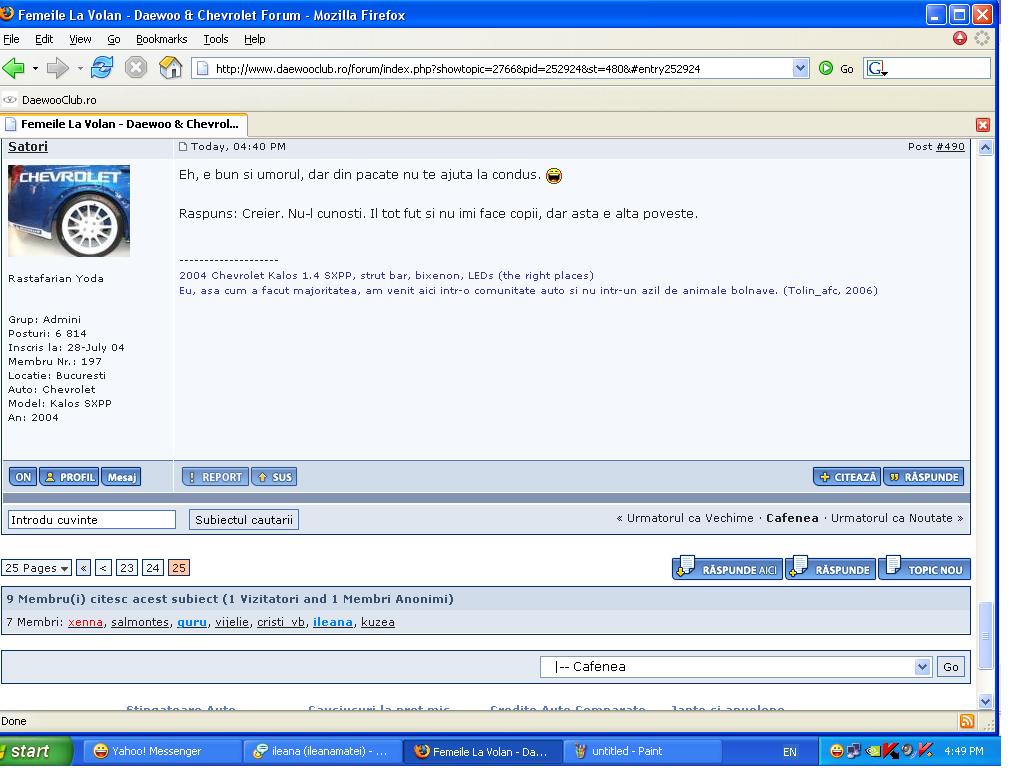Open member xenna's profile link
This screenshot has height=768, width=1024.
[x=85, y=622]
